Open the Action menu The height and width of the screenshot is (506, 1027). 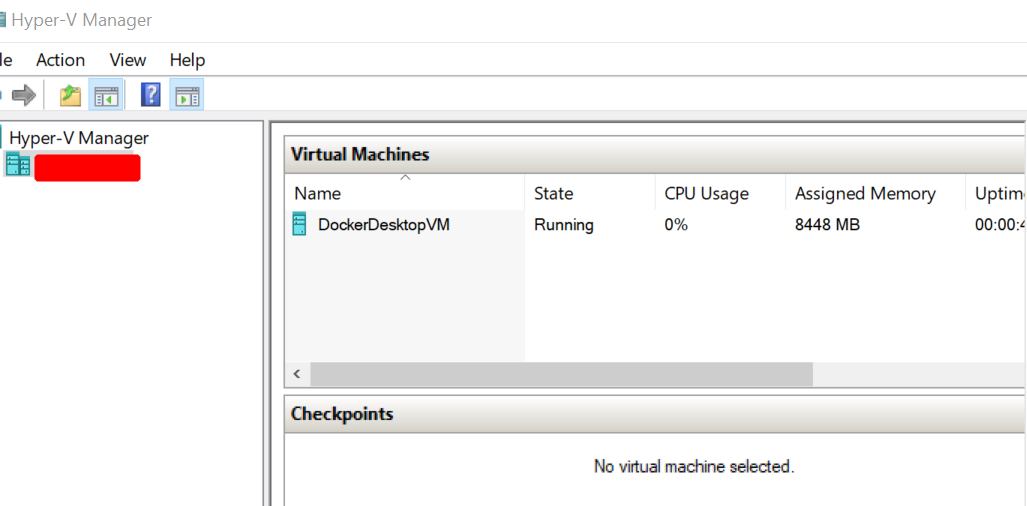[x=60, y=60]
